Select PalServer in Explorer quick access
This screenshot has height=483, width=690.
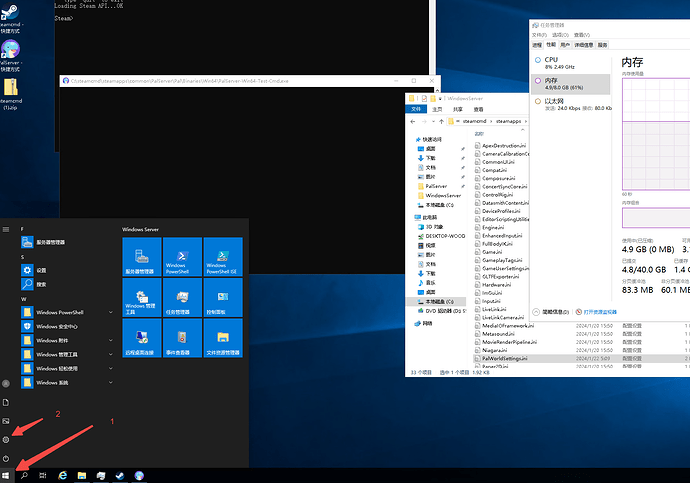click(x=436, y=186)
